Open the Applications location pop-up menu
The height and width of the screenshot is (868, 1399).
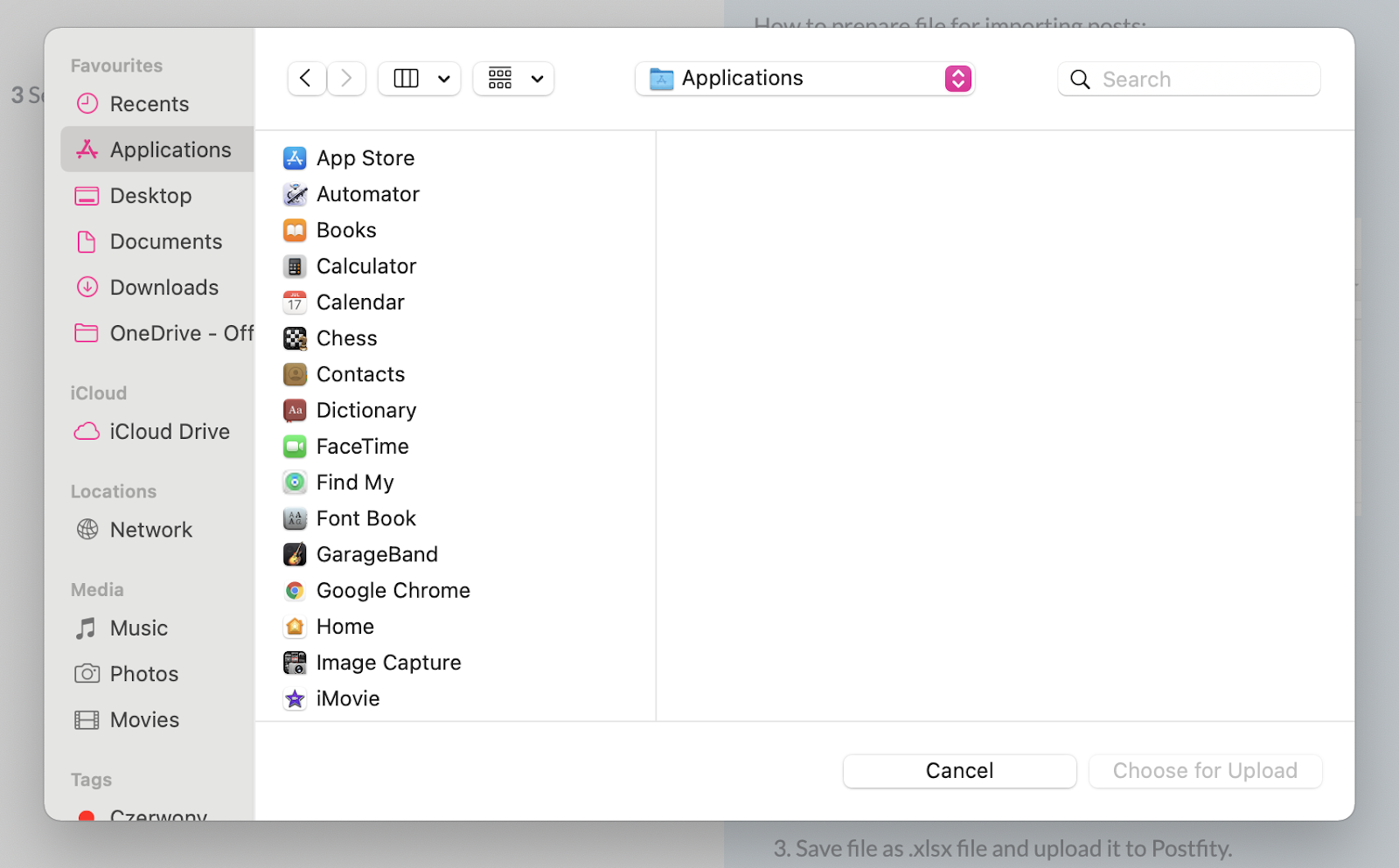pos(804,79)
